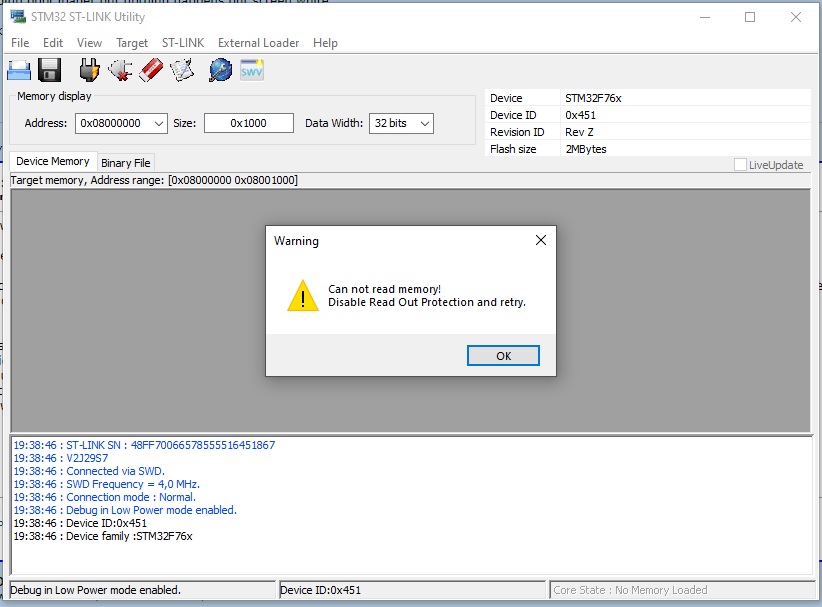The width and height of the screenshot is (822, 607).
Task: Click 'Connection mode : Normal.' log line
Action: 104,497
